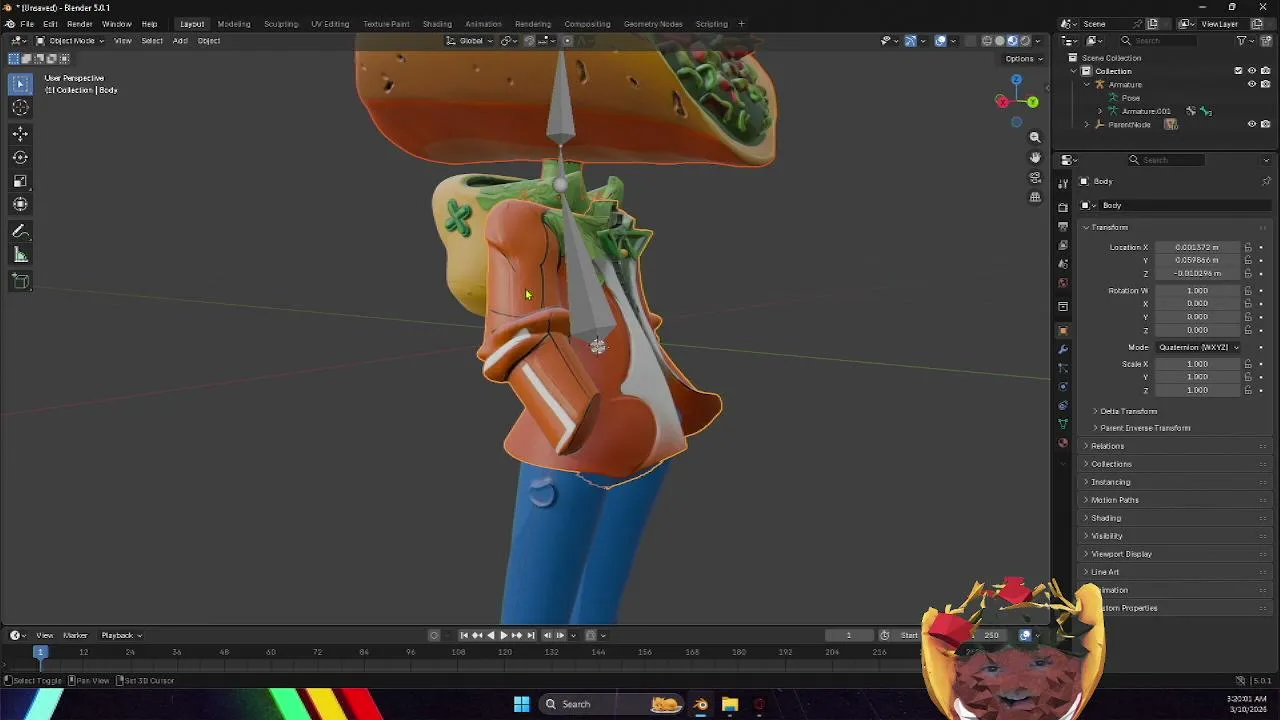Click the current frame number field
Viewport: 1280px width, 720px height.
click(x=849, y=635)
